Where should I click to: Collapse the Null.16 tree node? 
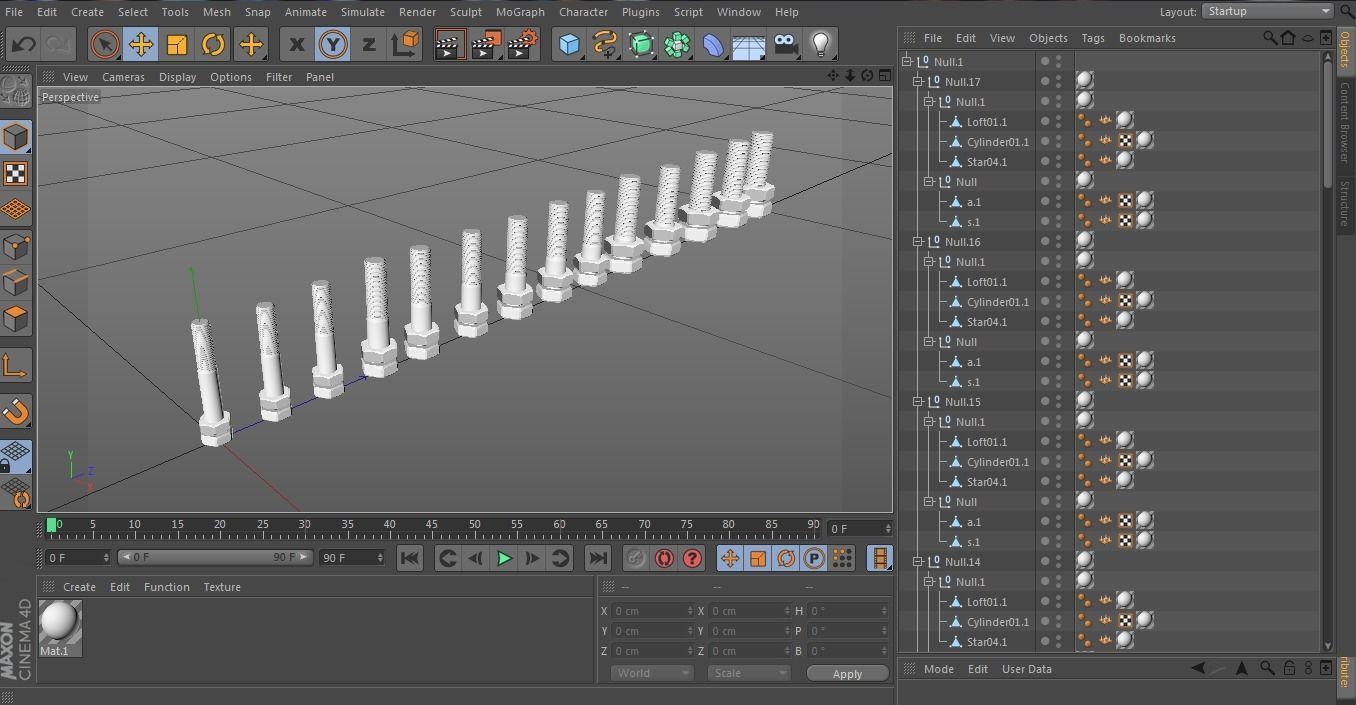point(917,242)
